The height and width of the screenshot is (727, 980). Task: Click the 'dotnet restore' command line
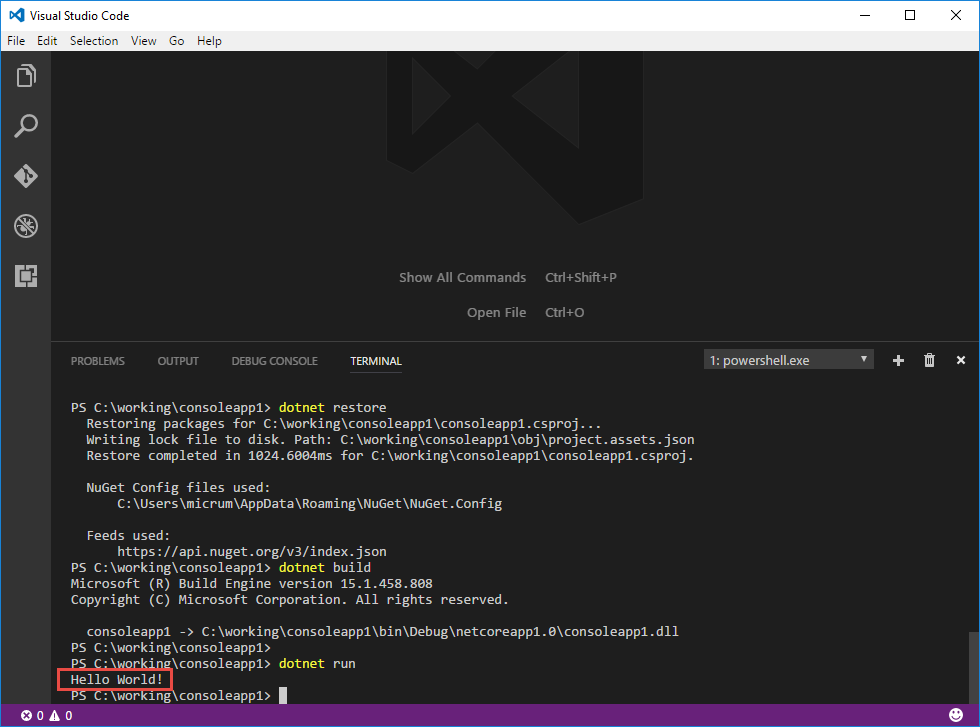point(229,408)
